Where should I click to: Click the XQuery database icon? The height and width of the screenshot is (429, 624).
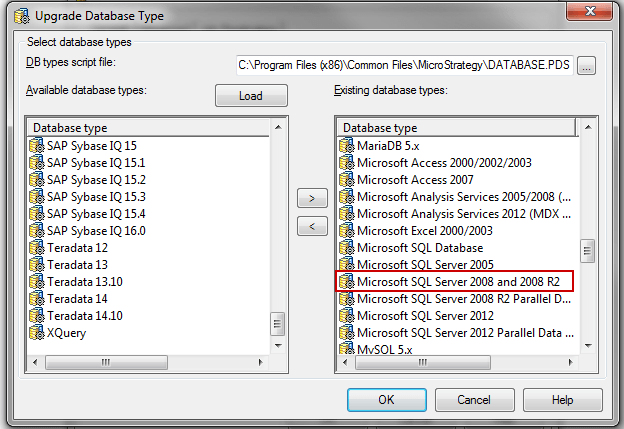[37, 332]
